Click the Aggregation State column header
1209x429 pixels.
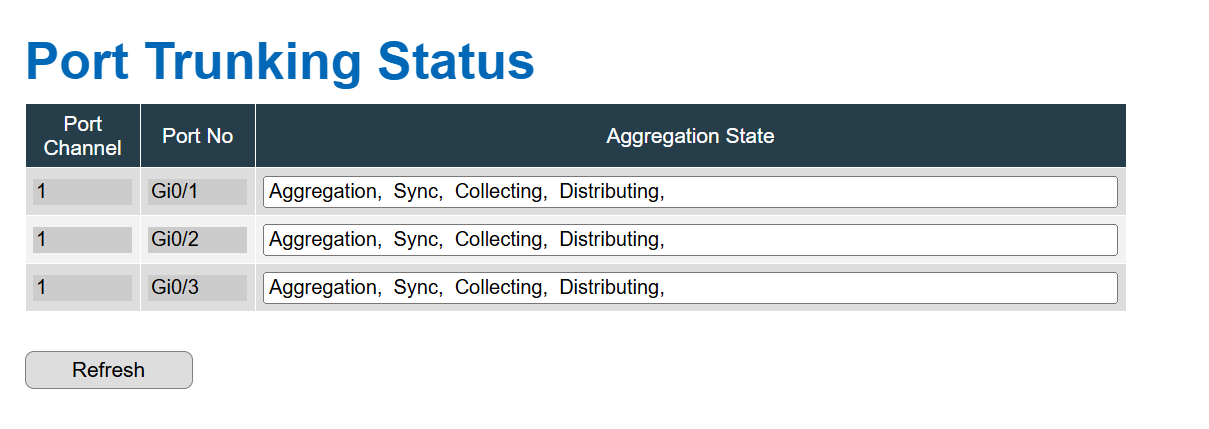coord(691,136)
